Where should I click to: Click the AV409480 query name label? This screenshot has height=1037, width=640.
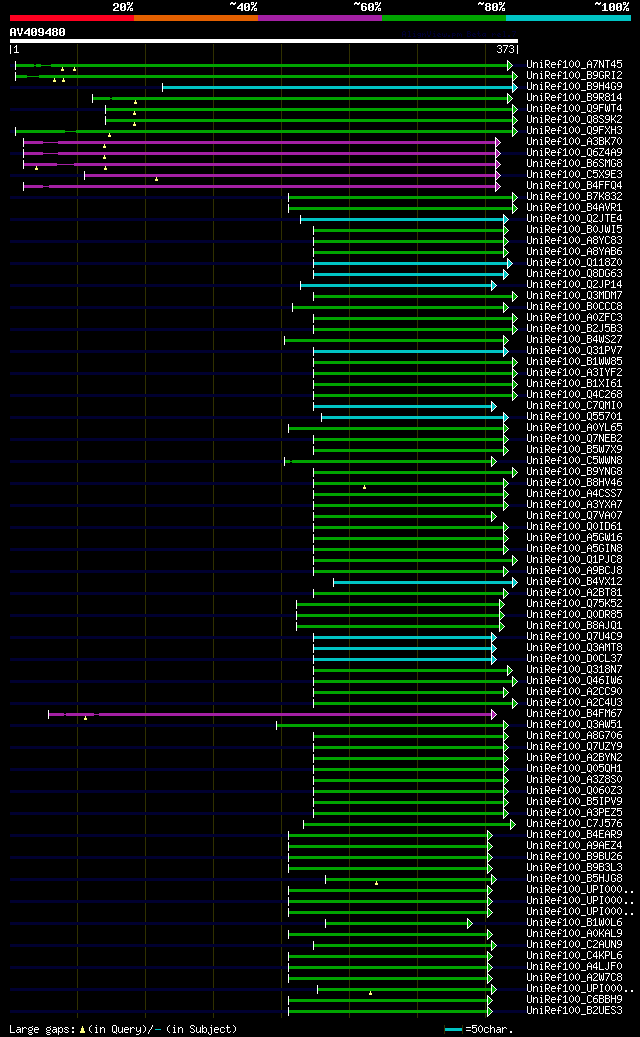pyautogui.click(x=38, y=32)
